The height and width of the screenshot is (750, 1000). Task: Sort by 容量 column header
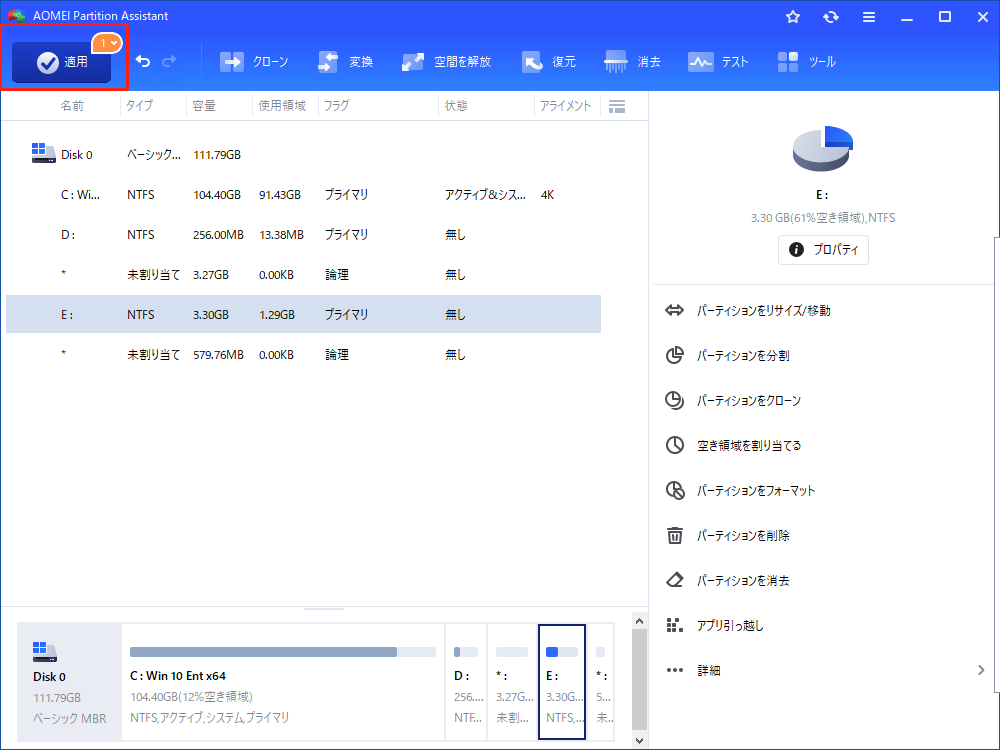(x=204, y=106)
